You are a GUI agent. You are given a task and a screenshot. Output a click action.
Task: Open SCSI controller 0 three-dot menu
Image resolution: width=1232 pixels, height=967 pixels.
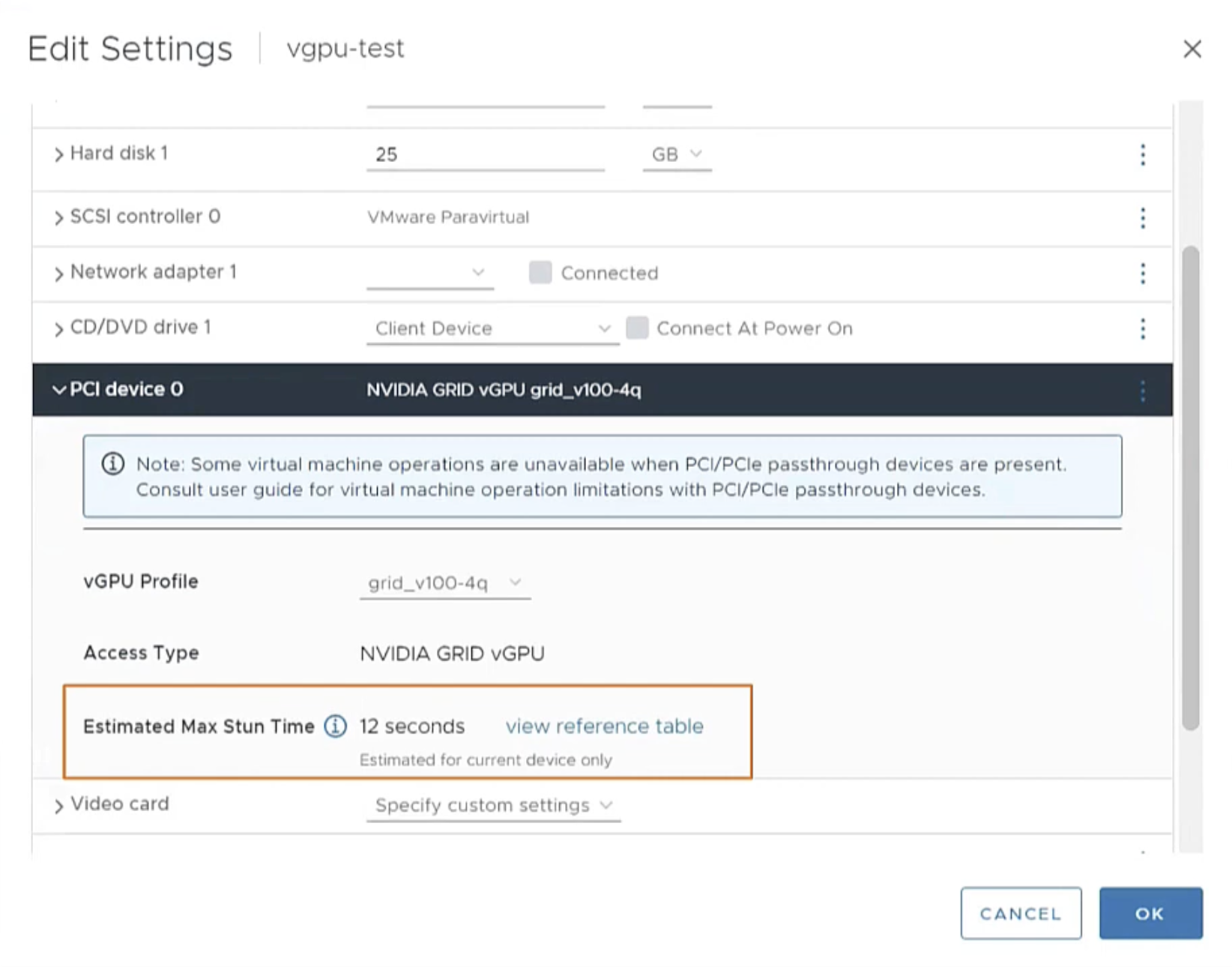[1142, 217]
